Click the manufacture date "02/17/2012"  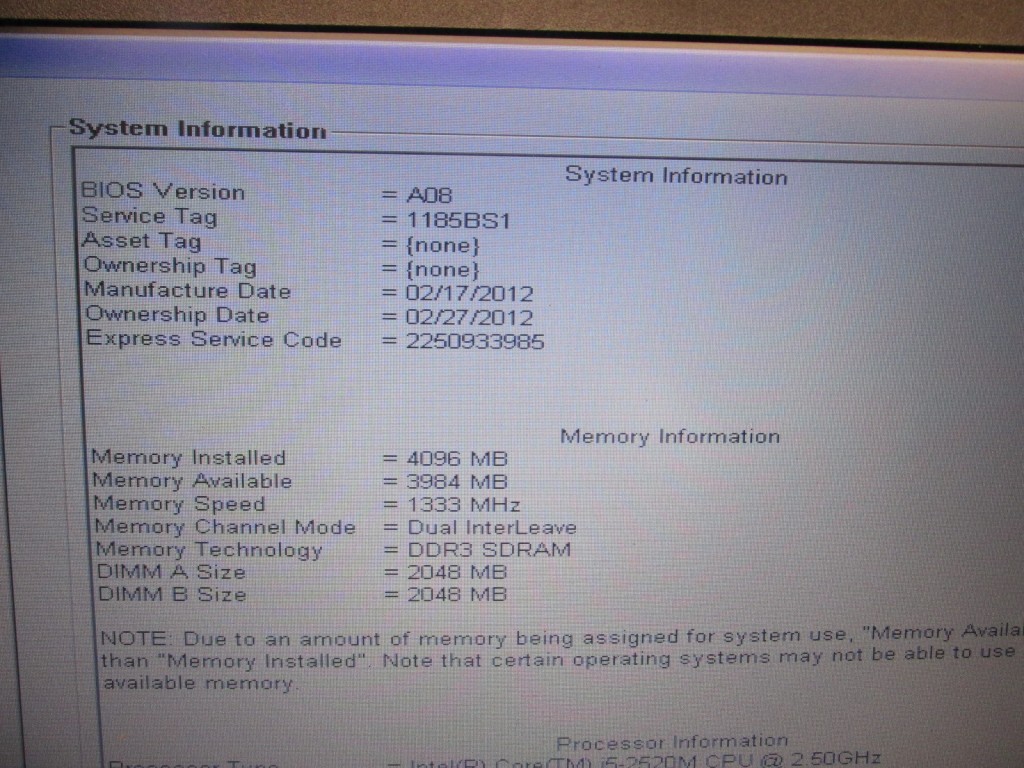point(470,294)
